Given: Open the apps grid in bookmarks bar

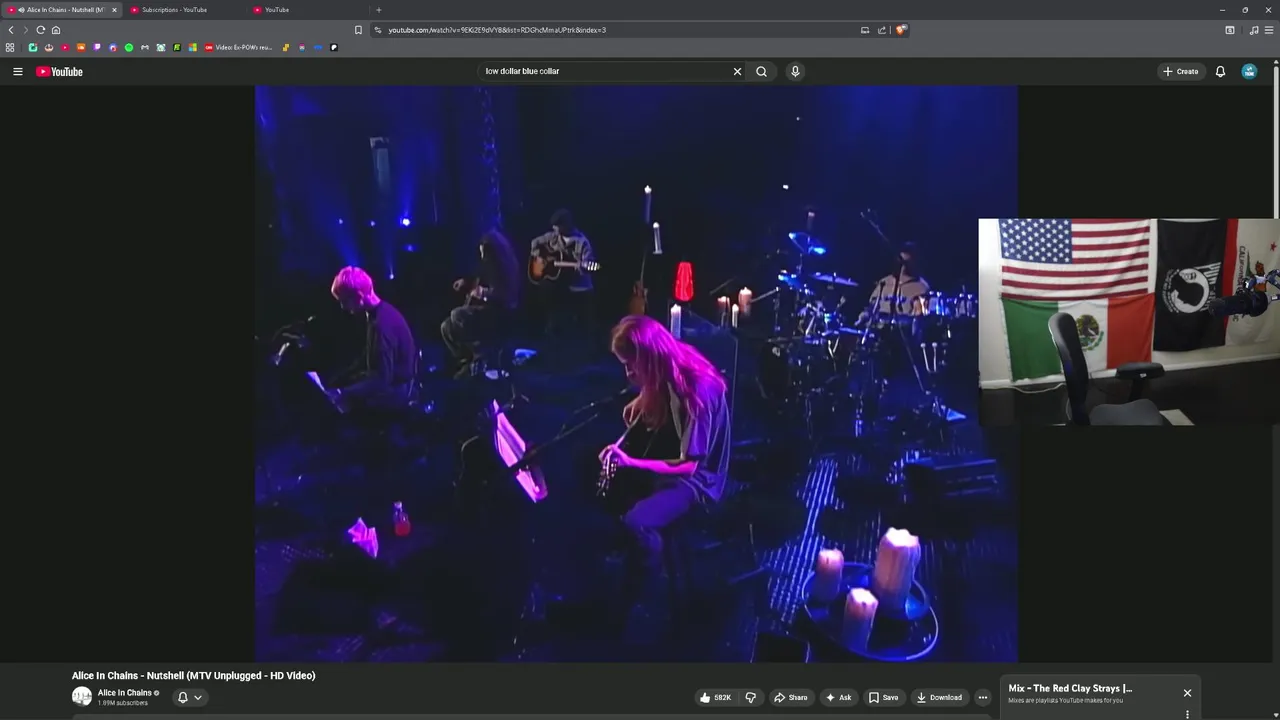Looking at the screenshot, I should tap(10, 47).
